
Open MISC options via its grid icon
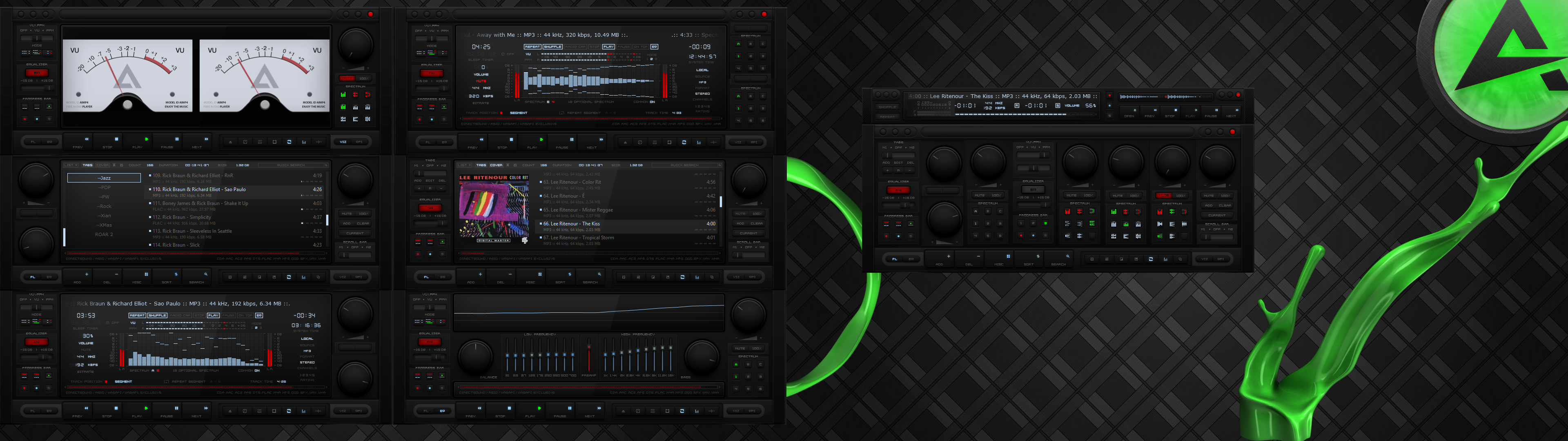tap(147, 275)
